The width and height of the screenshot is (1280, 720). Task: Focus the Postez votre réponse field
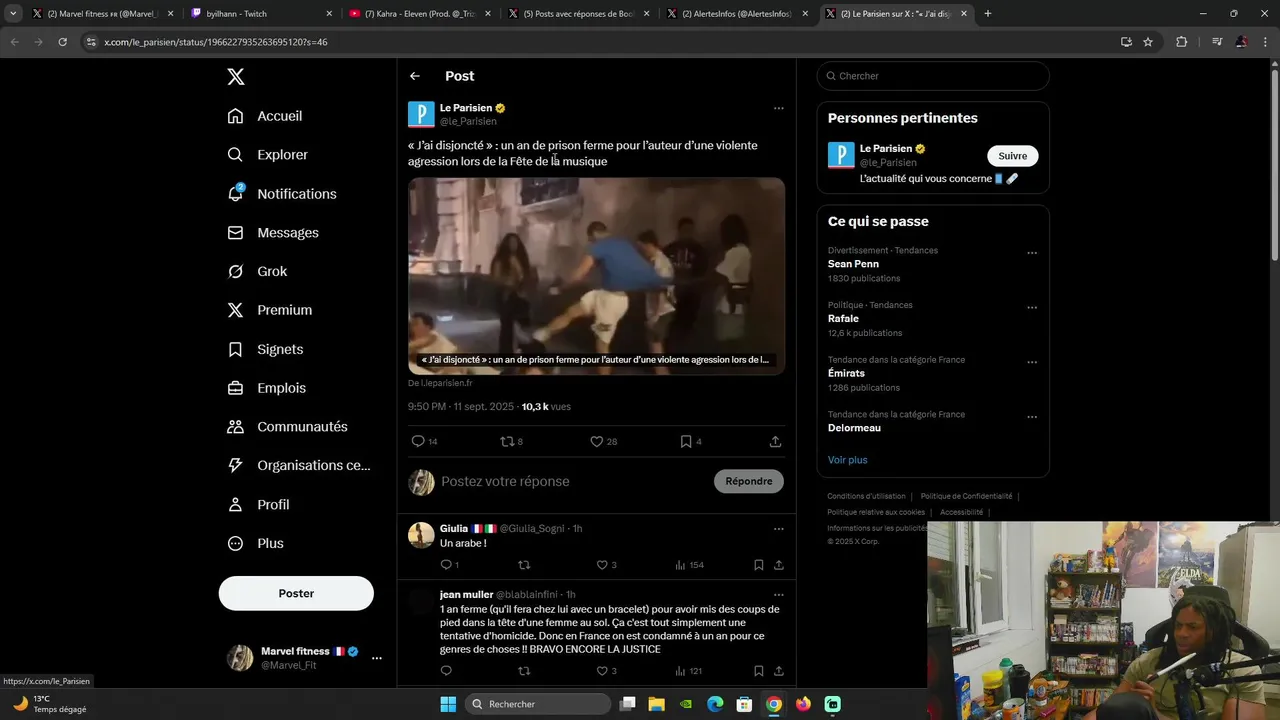coord(570,482)
